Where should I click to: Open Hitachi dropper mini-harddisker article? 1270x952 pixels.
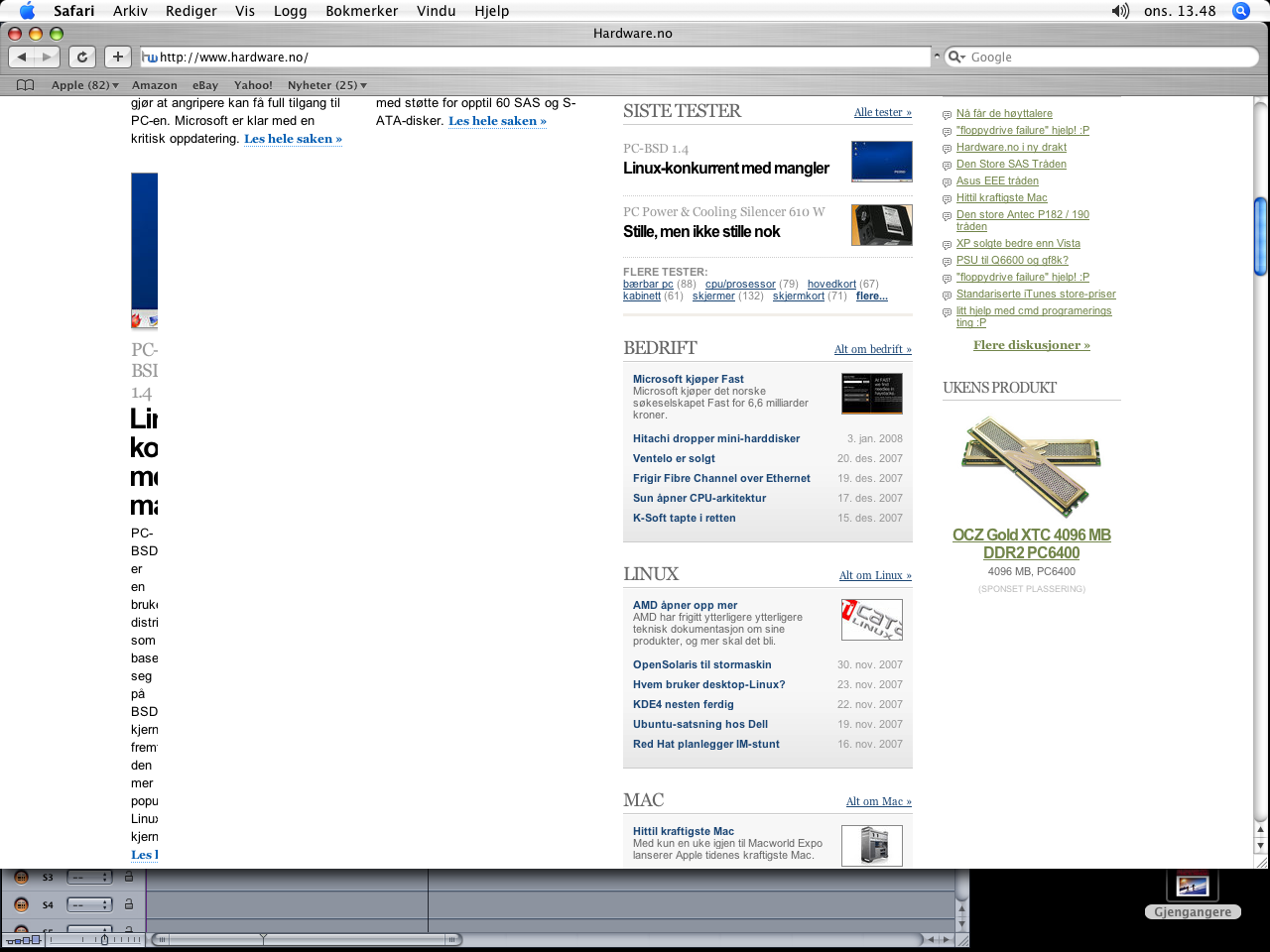716,438
